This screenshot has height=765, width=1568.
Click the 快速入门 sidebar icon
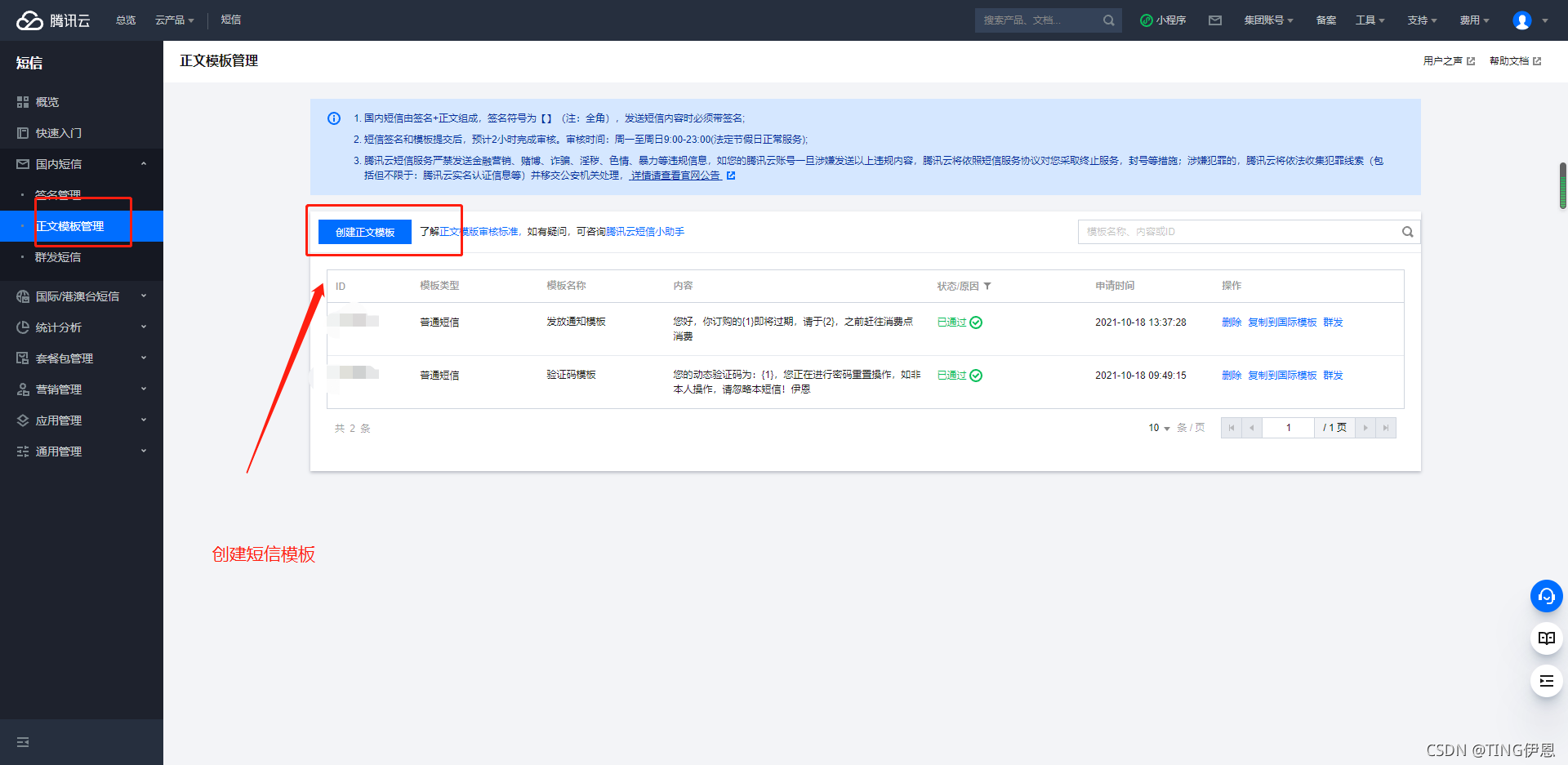[23, 133]
